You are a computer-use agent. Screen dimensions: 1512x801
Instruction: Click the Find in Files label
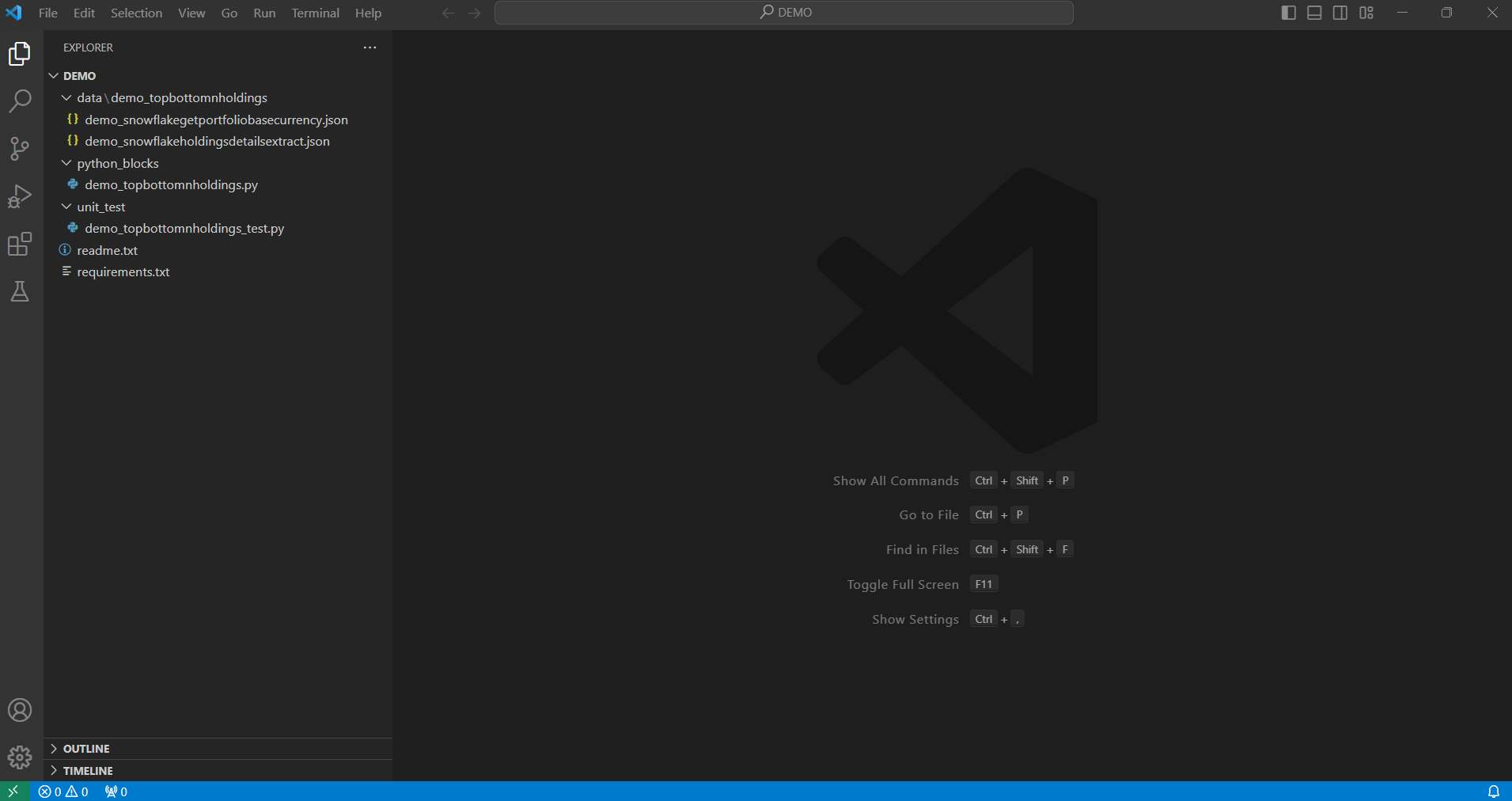pyautogui.click(x=923, y=549)
